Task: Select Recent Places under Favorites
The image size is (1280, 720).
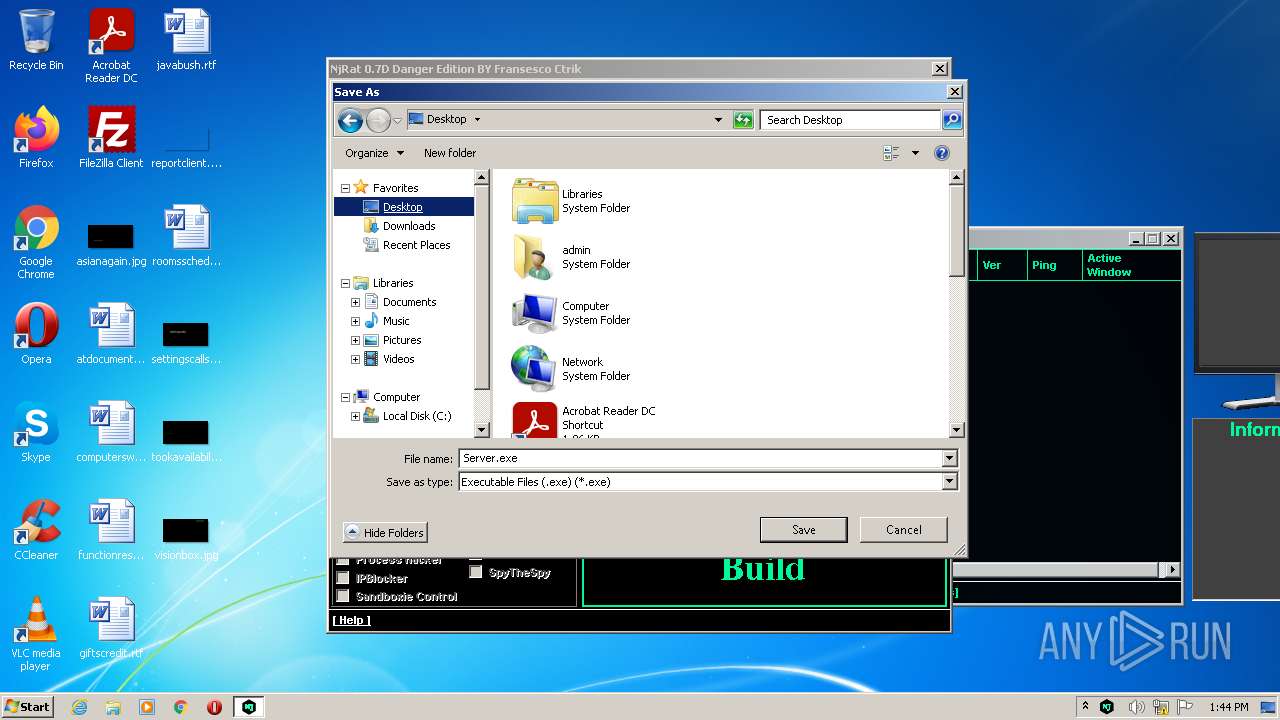Action: coord(416,245)
